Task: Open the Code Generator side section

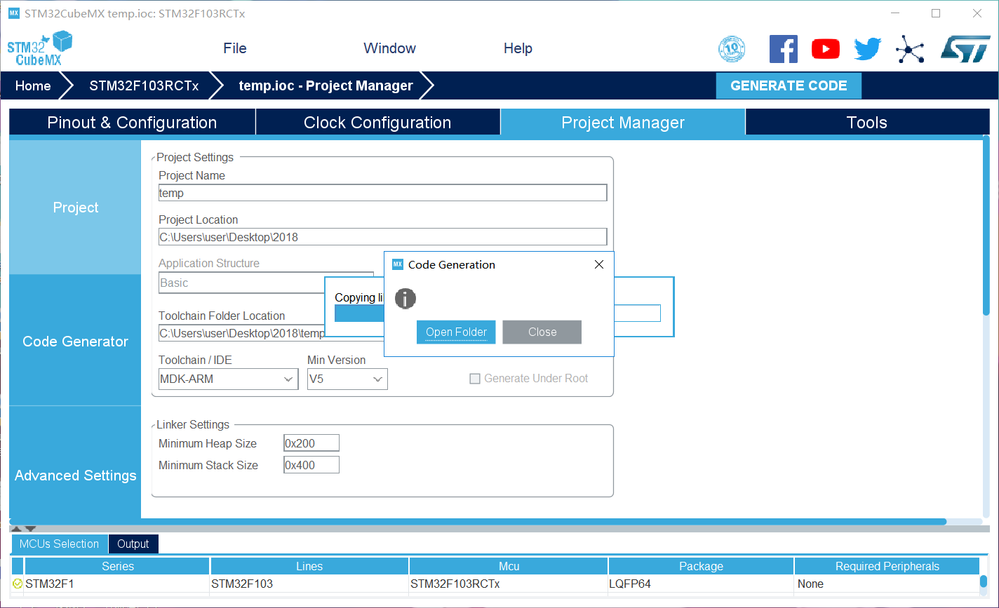Action: pos(75,341)
